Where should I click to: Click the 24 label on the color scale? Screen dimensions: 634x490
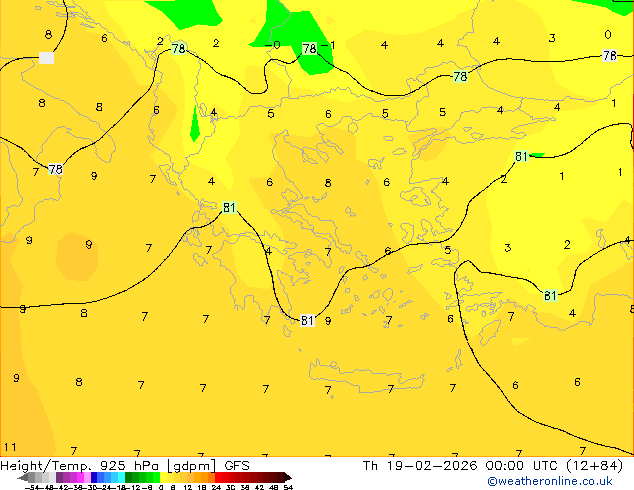point(216,487)
